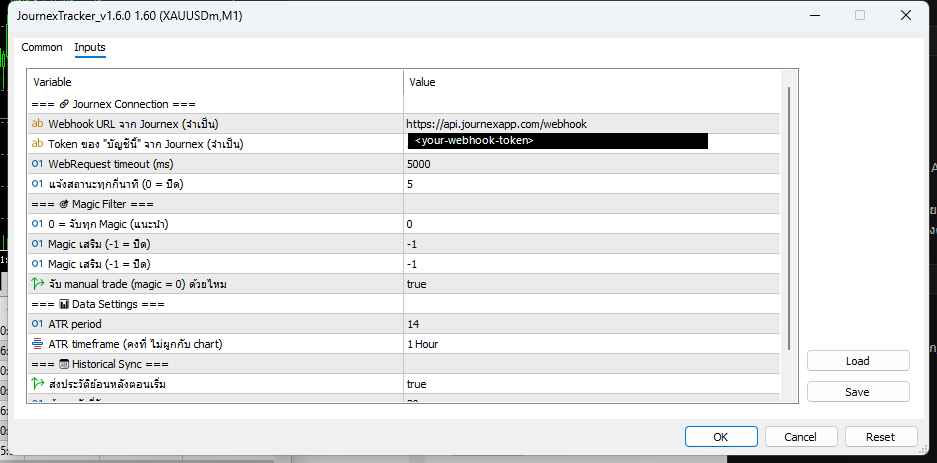
Task: Open the ATR timeframe 1 Hour dropdown
Action: (x=592, y=344)
